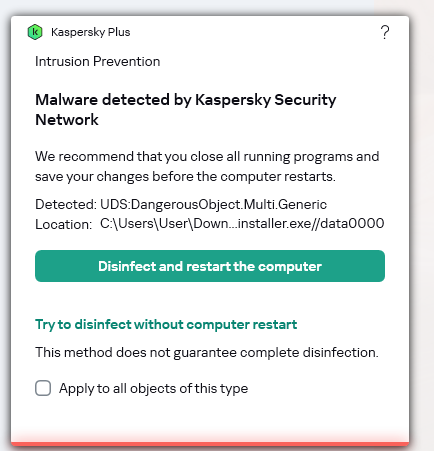434x451 pixels.
Task: Enable the Apply to all objects checkbox
Action: pyautogui.click(x=43, y=388)
